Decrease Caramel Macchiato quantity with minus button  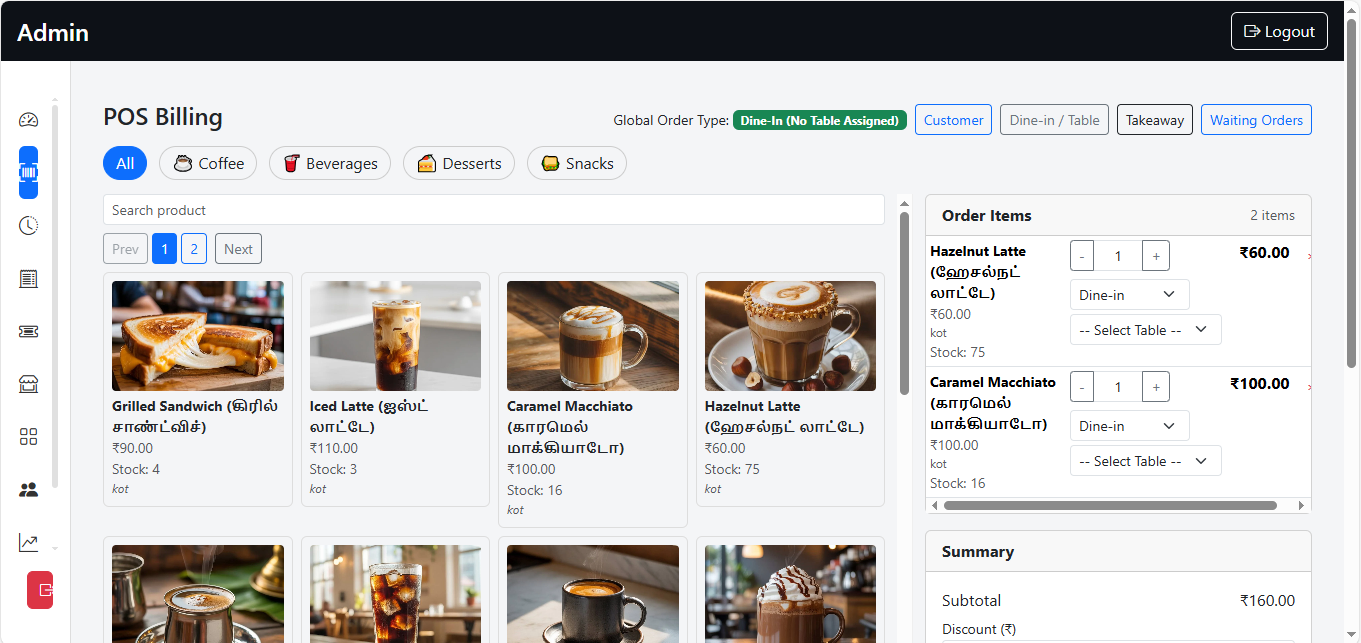pyautogui.click(x=1082, y=387)
